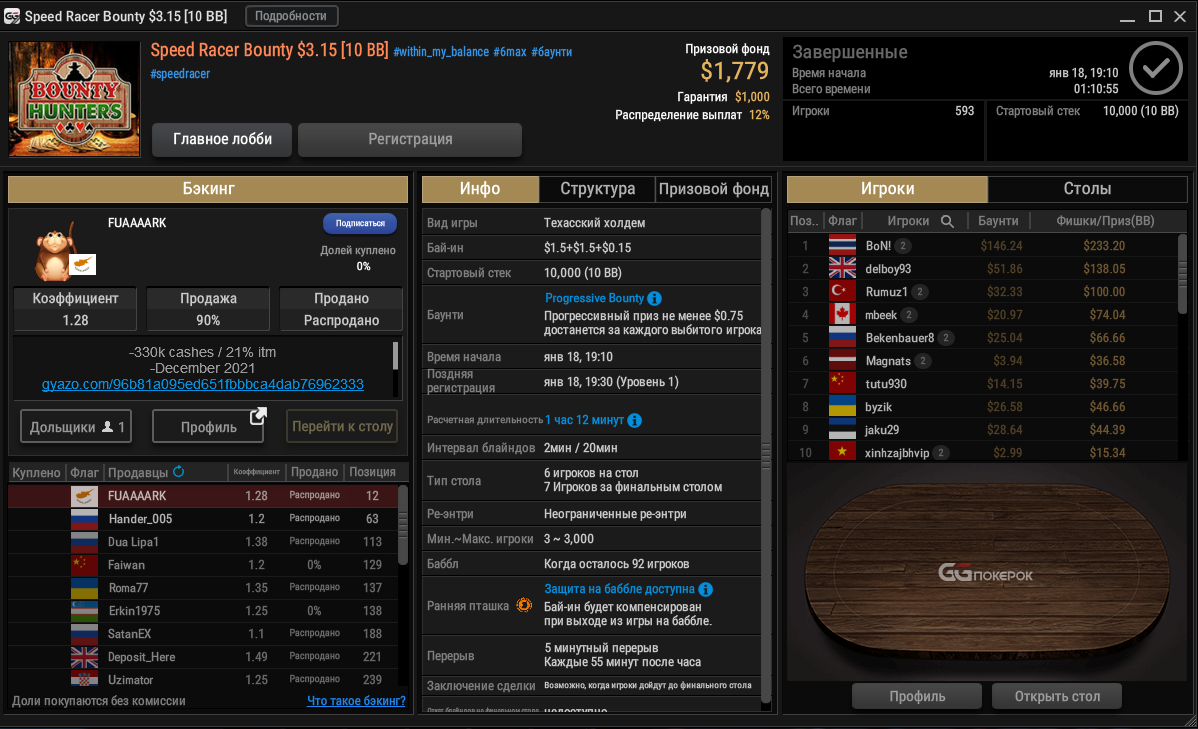The height and width of the screenshot is (729, 1198).
Task: Click the FUAAAARK monkey avatar
Action: tap(57, 251)
